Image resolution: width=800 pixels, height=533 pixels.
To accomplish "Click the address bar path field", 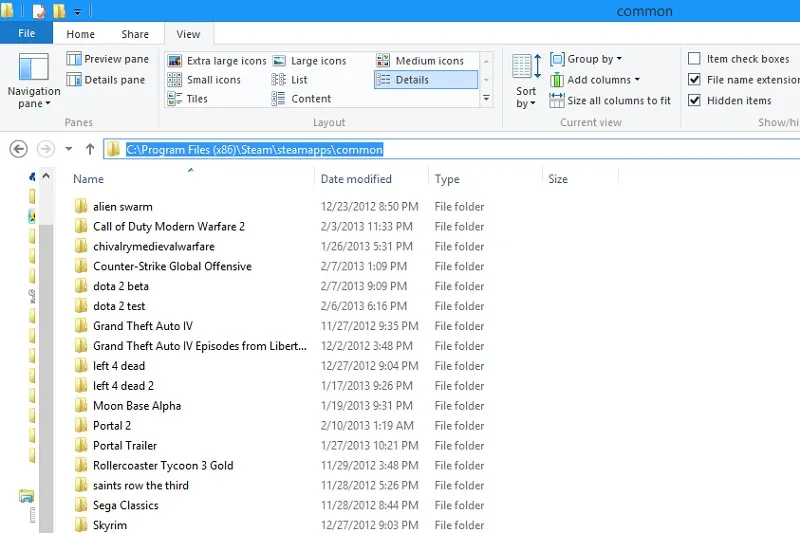I will click(452, 149).
